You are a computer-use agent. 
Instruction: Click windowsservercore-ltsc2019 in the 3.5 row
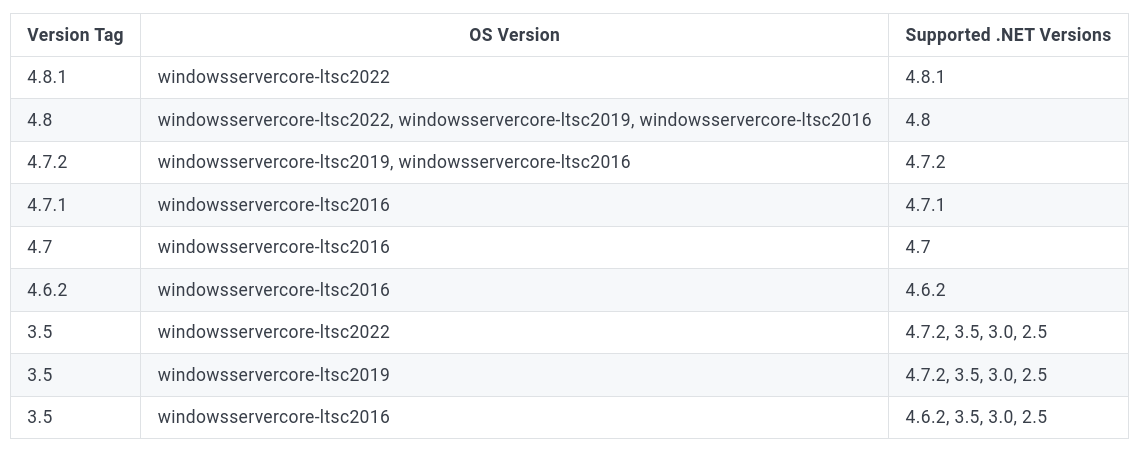(273, 375)
